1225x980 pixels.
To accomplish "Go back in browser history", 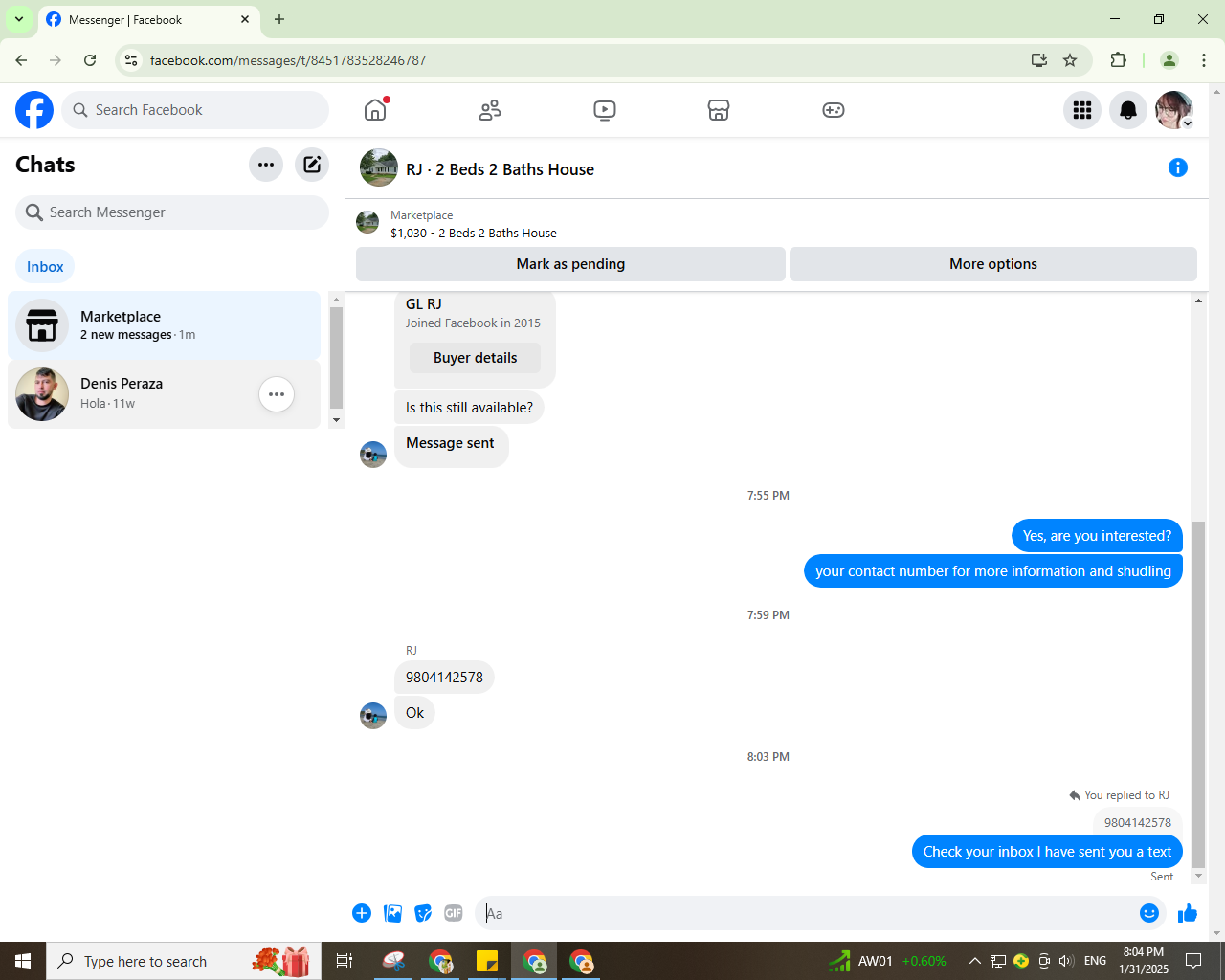I will [x=21, y=60].
